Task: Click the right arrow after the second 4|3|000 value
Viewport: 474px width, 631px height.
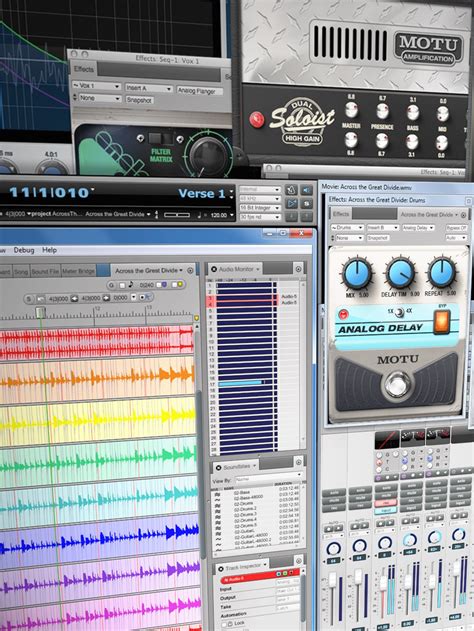Action: click(x=106, y=298)
